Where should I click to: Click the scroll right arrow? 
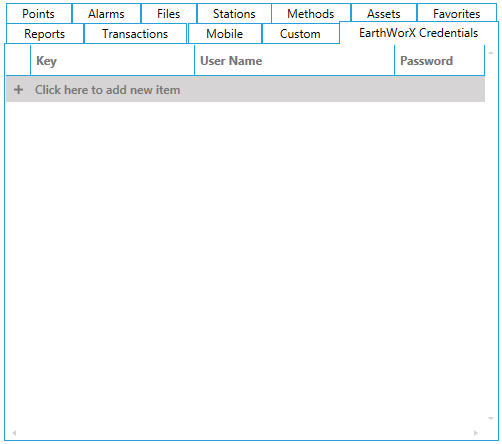[x=476, y=433]
